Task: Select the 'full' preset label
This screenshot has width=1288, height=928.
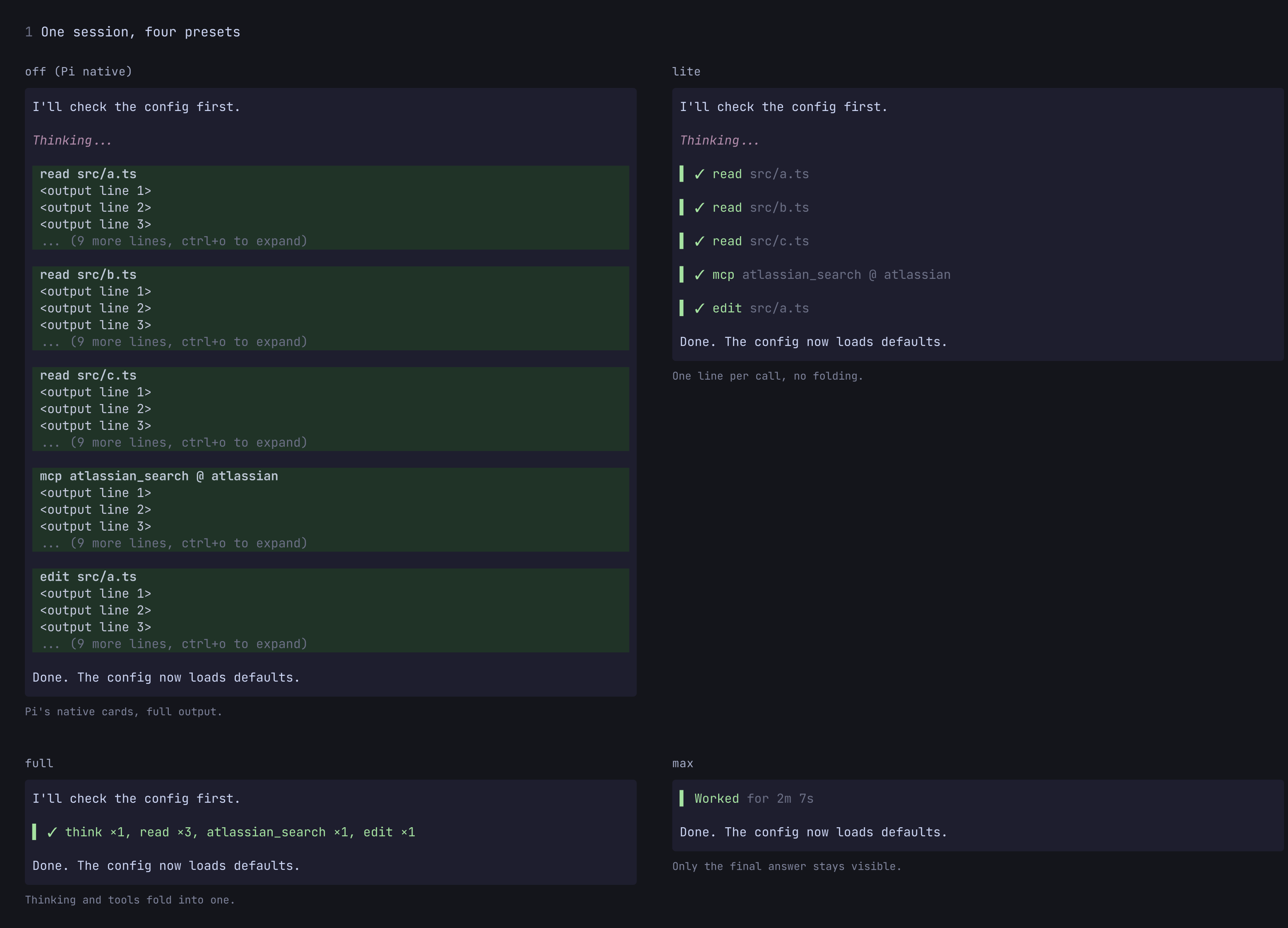Action: 39,763
